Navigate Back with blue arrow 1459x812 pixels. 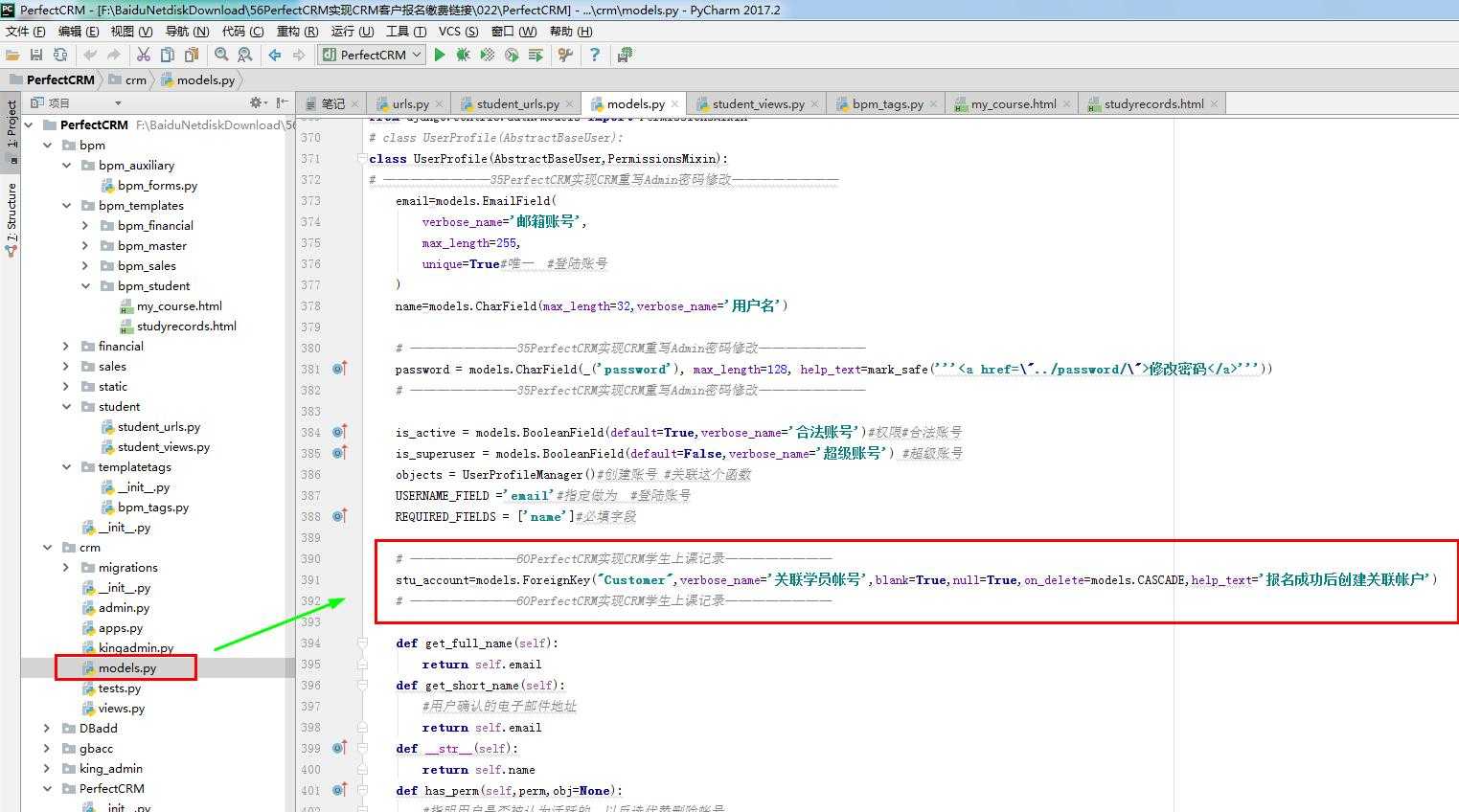(275, 55)
